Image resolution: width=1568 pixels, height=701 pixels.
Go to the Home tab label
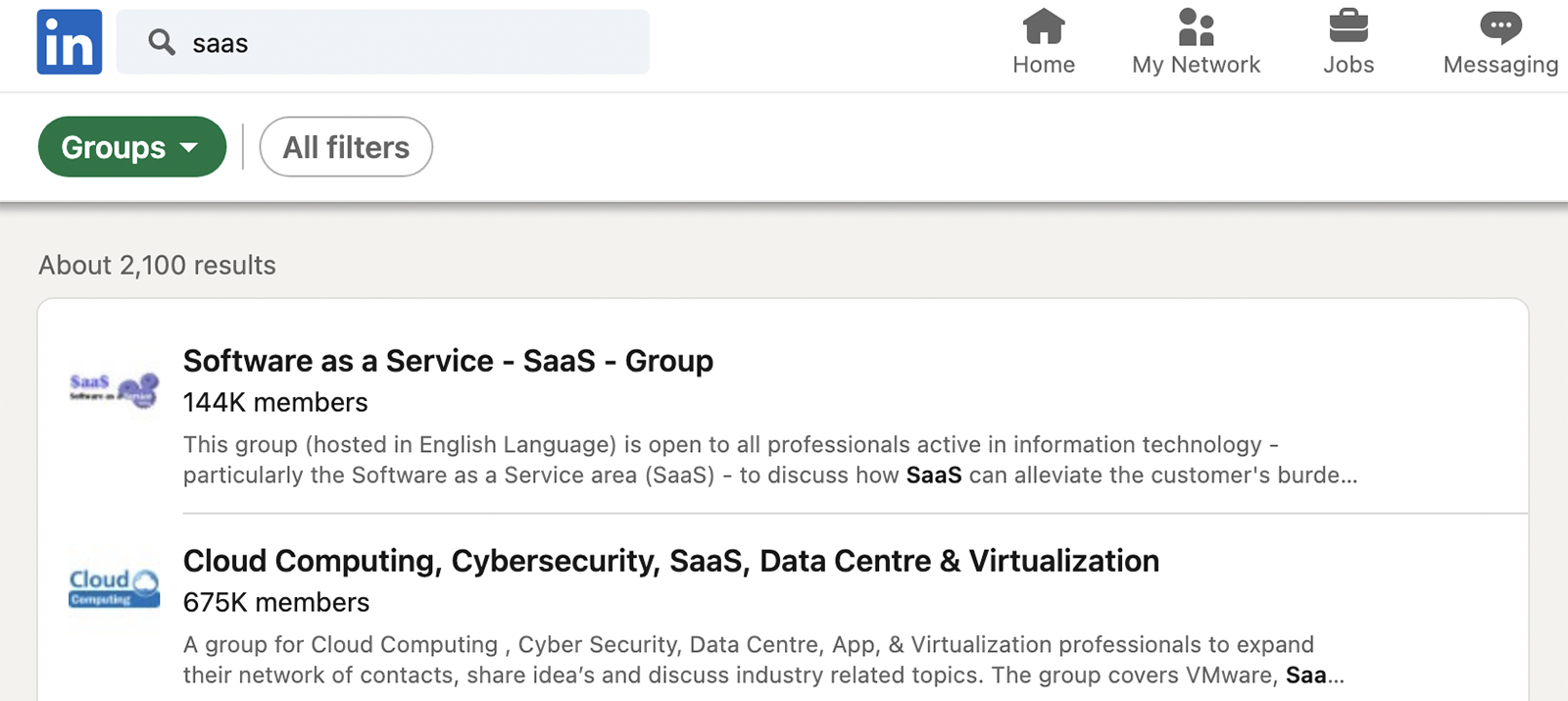(x=1044, y=65)
